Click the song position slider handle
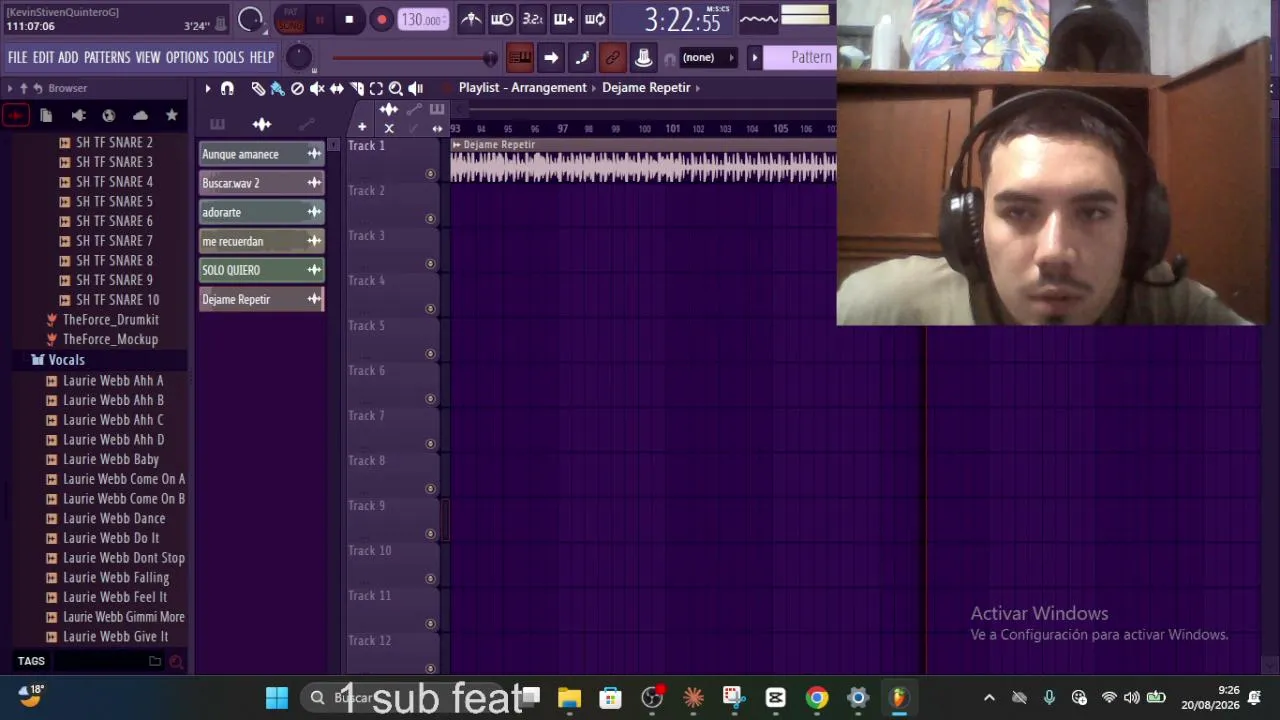 tap(490, 58)
